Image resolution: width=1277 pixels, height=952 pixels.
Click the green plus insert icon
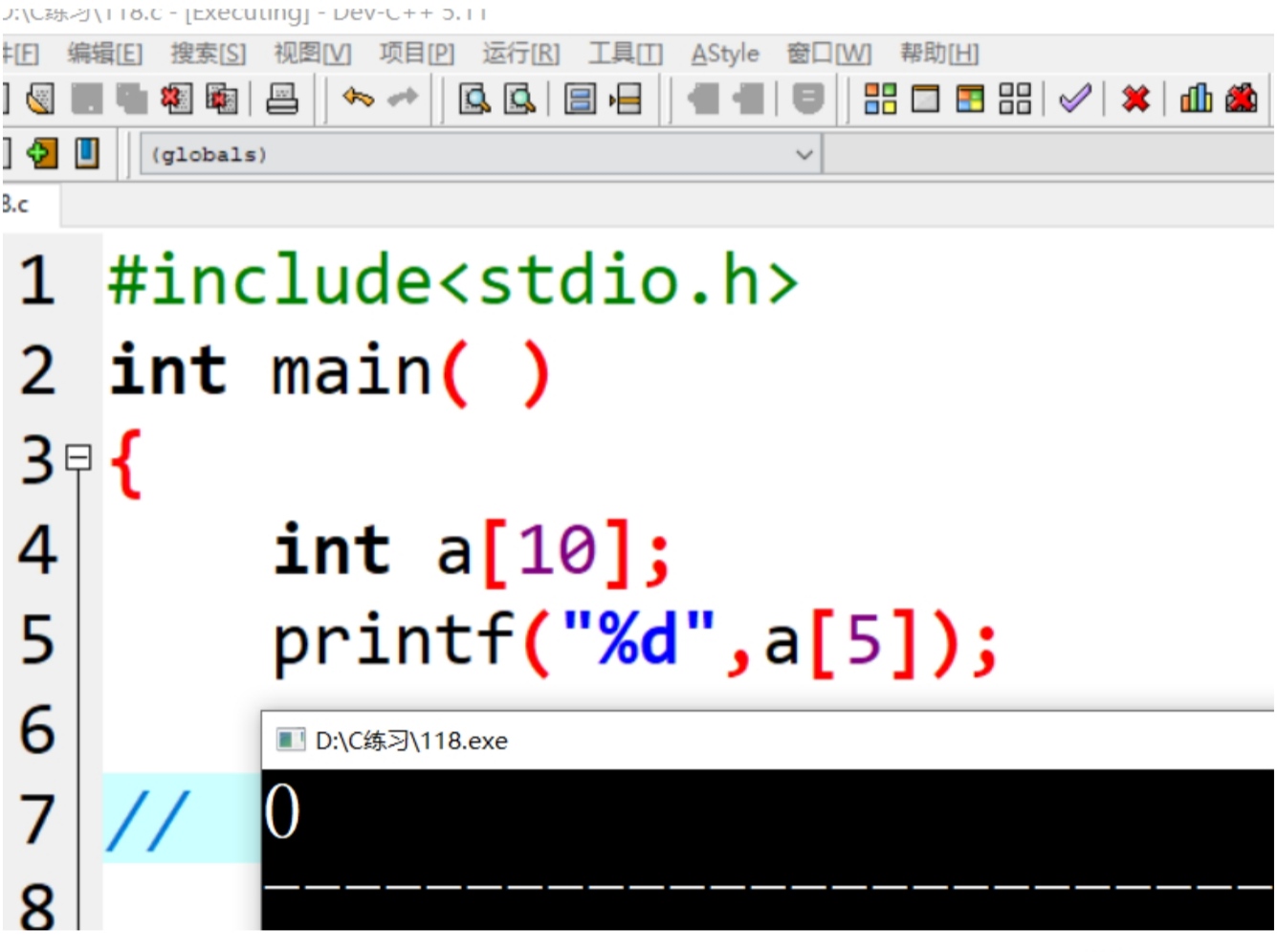pos(41,153)
